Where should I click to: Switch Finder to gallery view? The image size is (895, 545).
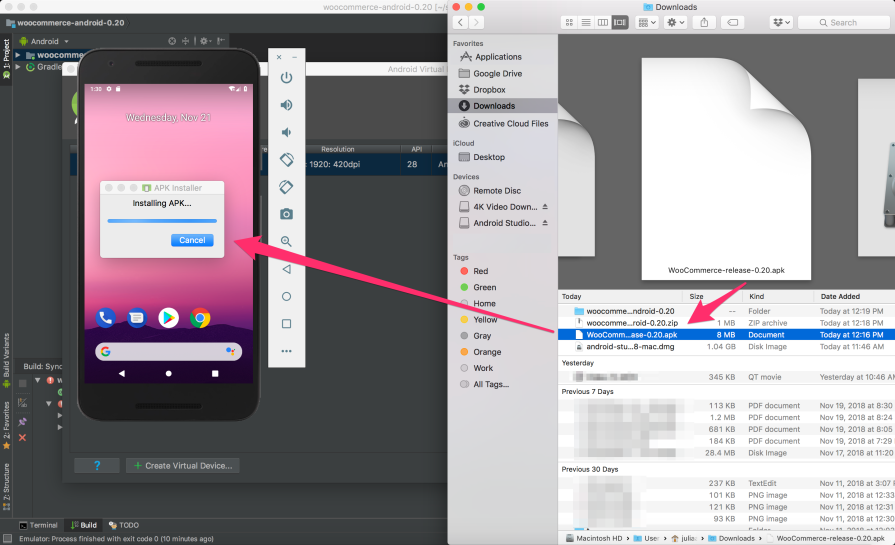tap(620, 22)
